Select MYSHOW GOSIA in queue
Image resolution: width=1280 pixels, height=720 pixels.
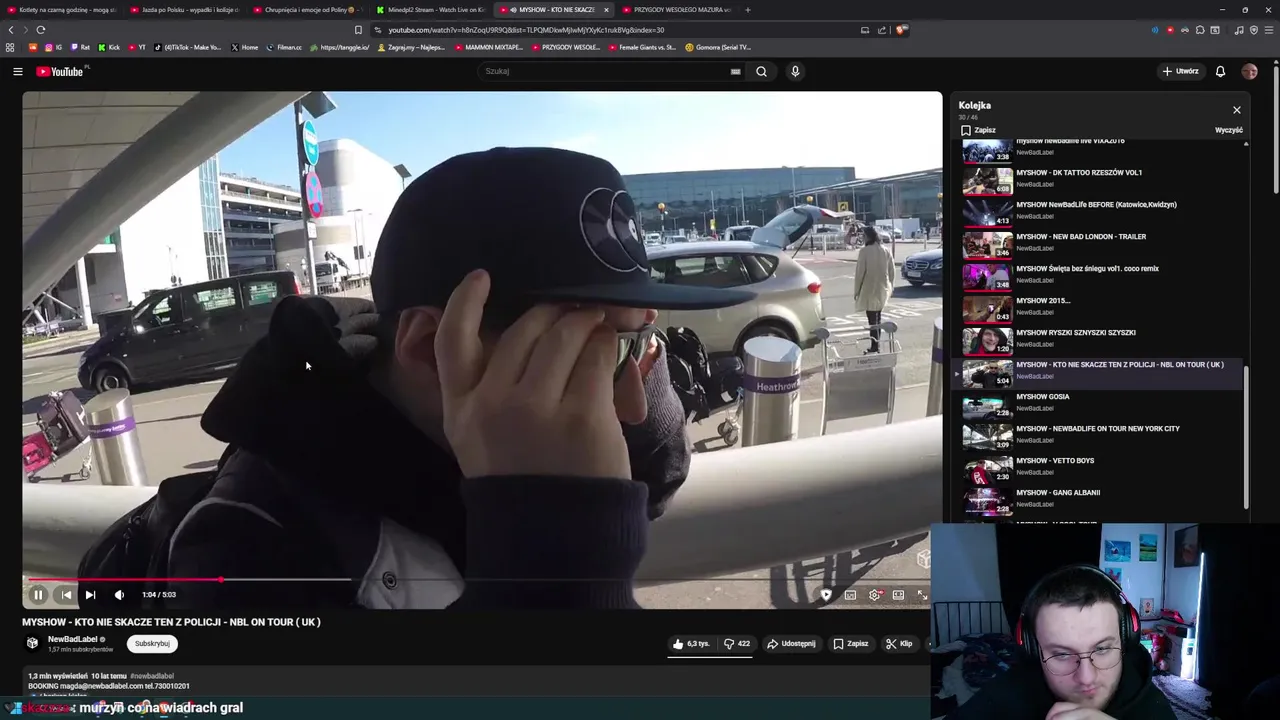pyautogui.click(x=1100, y=404)
